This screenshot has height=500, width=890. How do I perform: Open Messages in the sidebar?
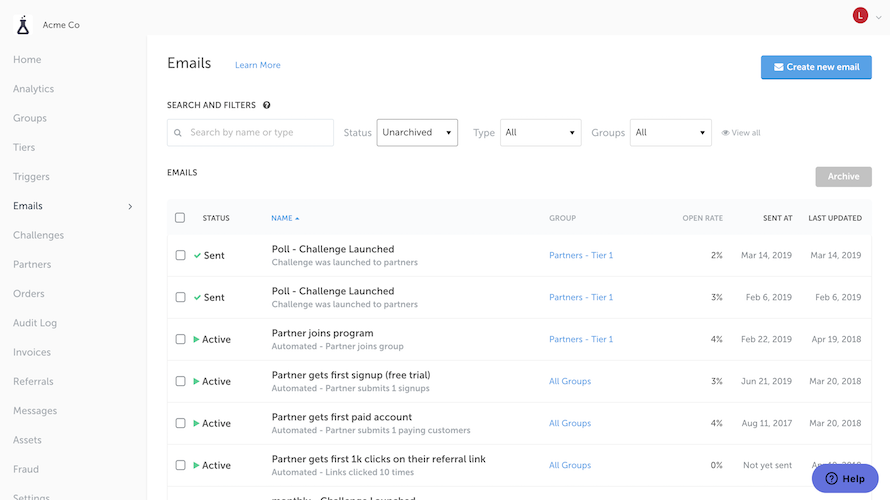tap(35, 411)
